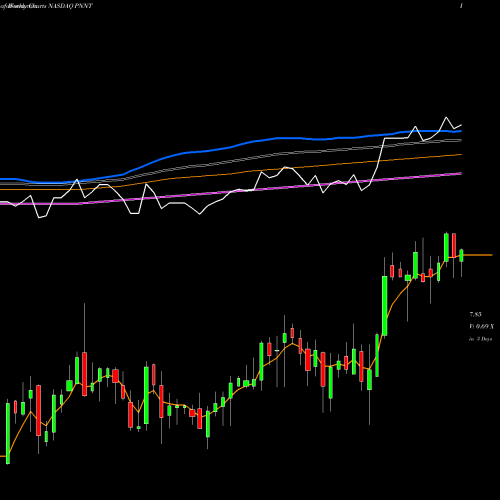Click the orange horizontal last-price line

pos(478,255)
